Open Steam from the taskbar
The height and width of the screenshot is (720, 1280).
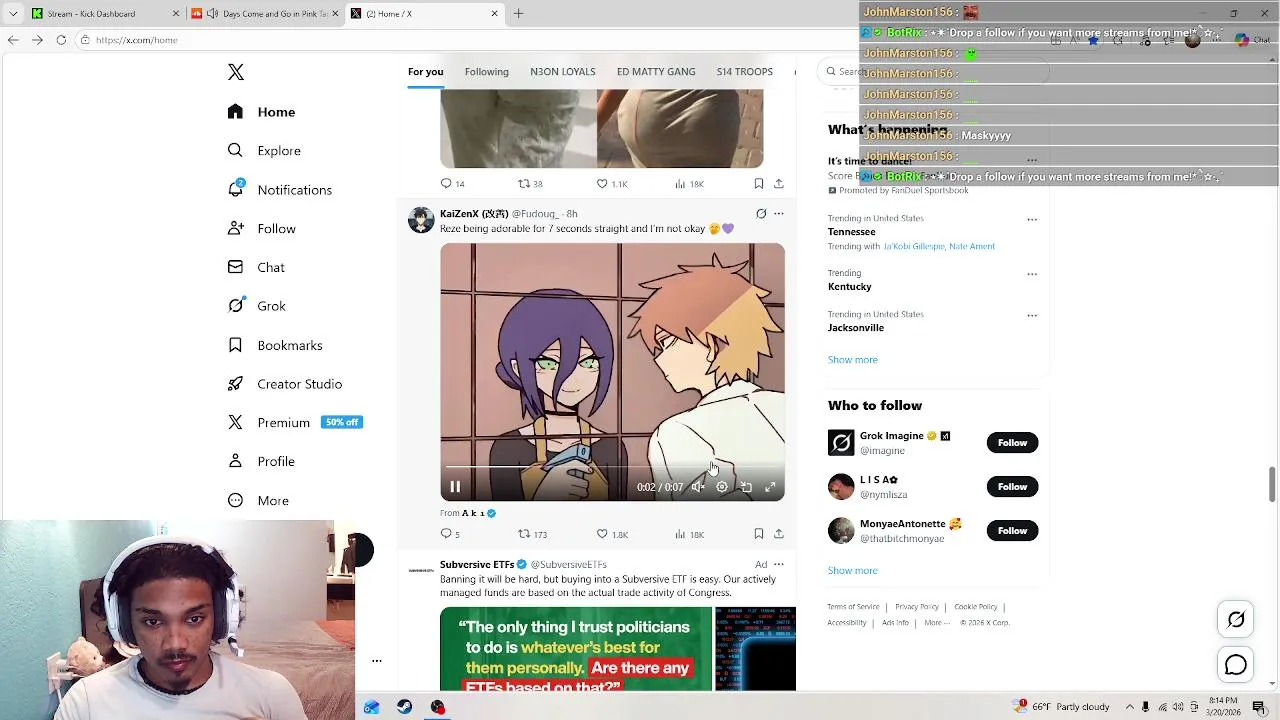point(404,707)
